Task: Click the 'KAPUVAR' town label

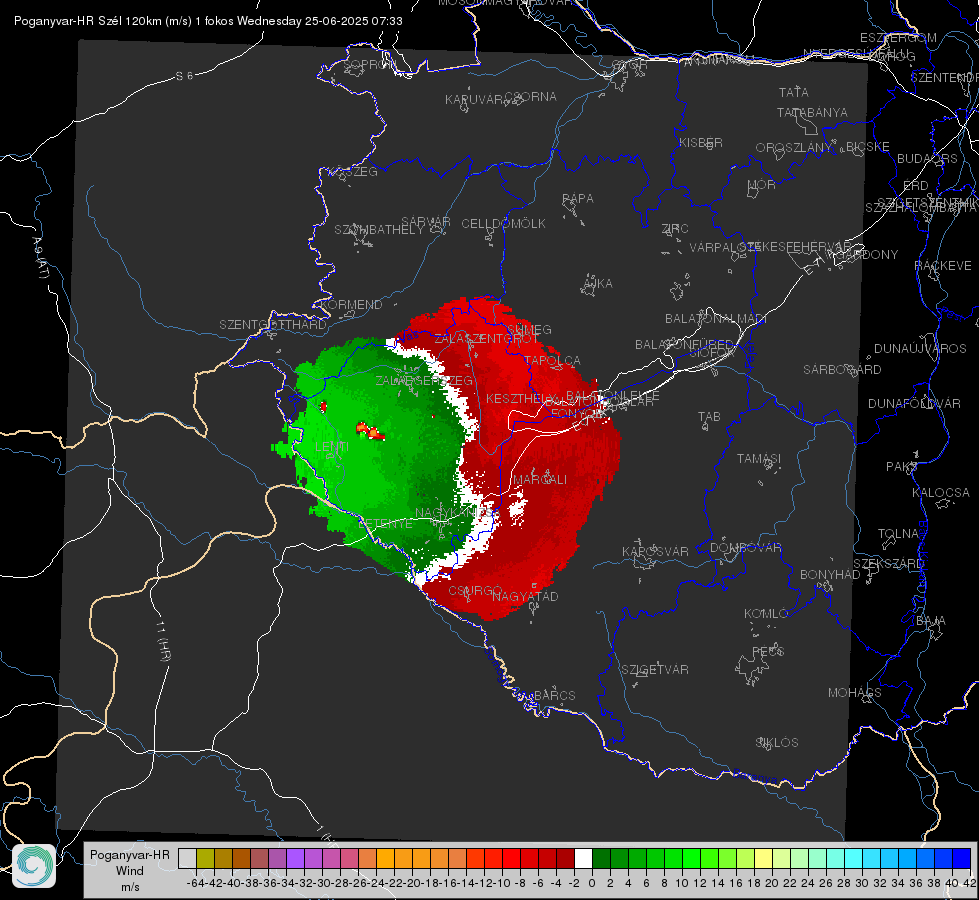Action: click(473, 100)
